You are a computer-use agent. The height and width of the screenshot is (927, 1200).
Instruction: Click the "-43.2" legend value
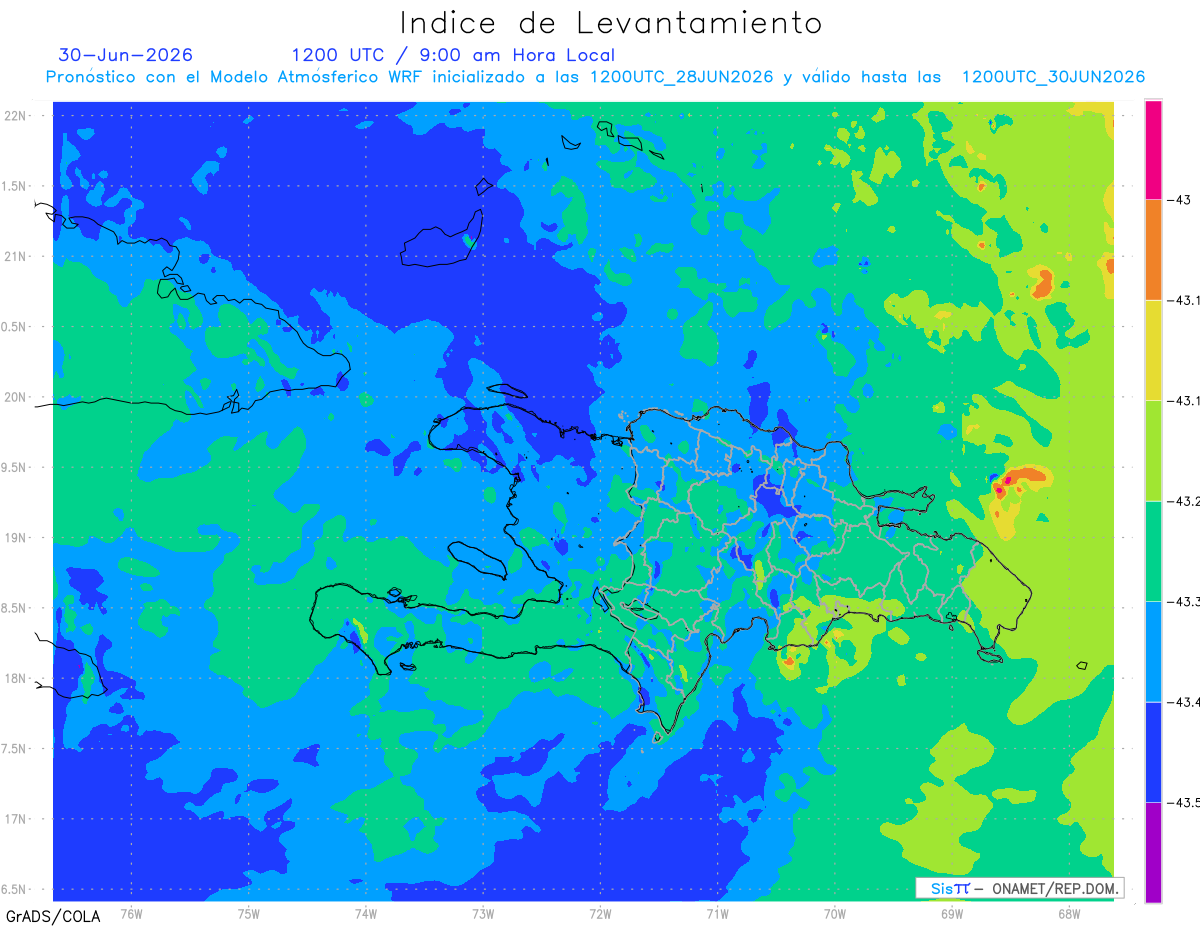coord(1185,501)
